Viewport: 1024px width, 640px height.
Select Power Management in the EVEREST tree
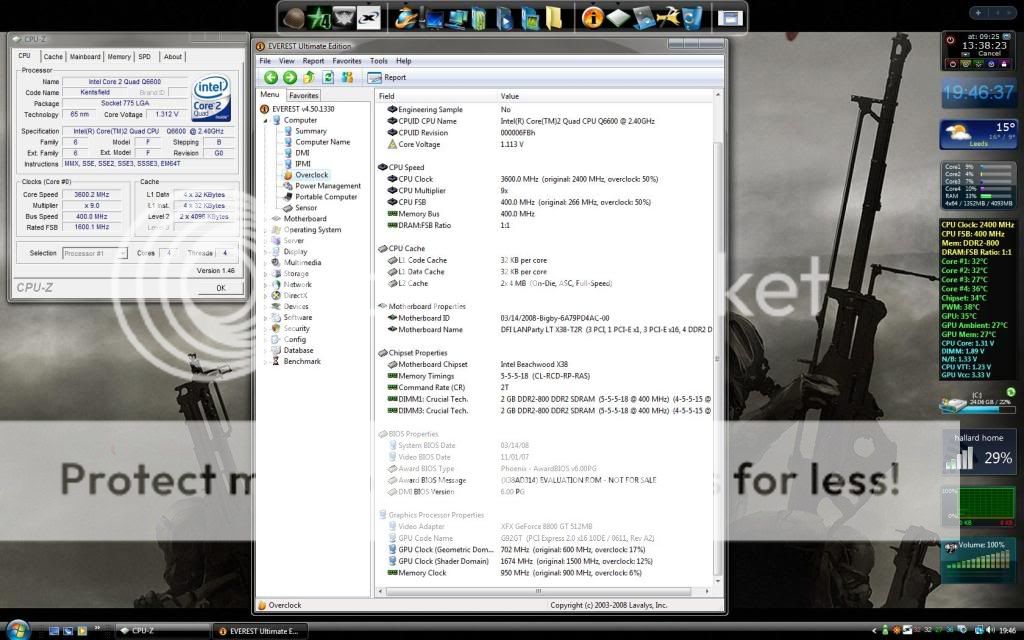click(x=327, y=186)
